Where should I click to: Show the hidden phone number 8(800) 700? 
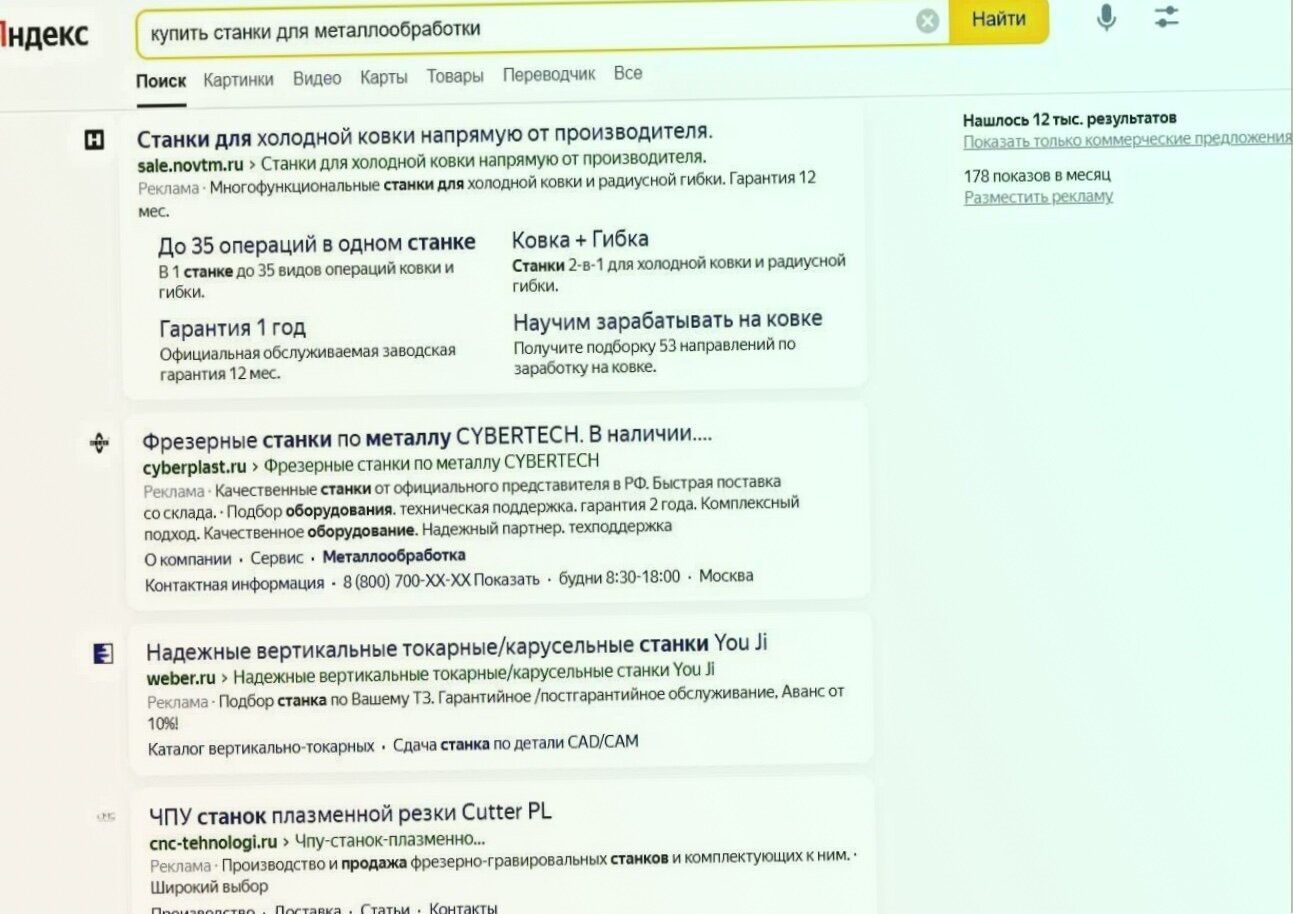[x=441, y=580]
